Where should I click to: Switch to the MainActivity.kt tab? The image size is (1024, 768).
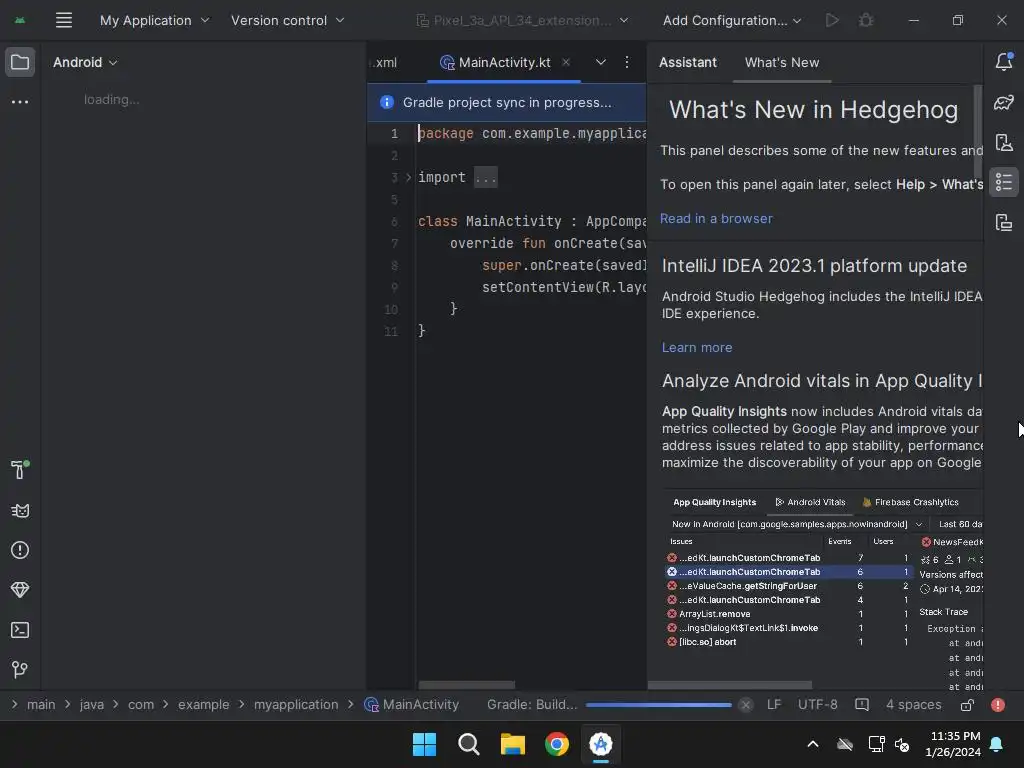(x=504, y=62)
